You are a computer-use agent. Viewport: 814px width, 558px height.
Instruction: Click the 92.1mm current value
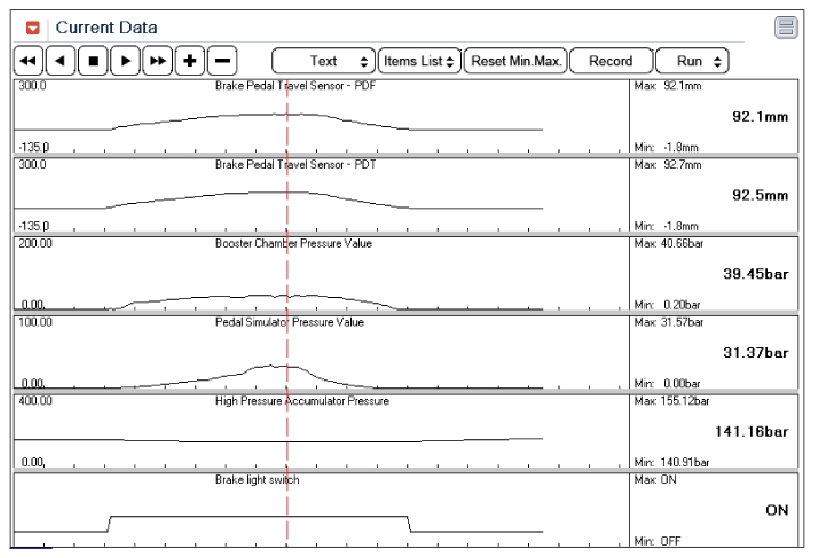760,117
